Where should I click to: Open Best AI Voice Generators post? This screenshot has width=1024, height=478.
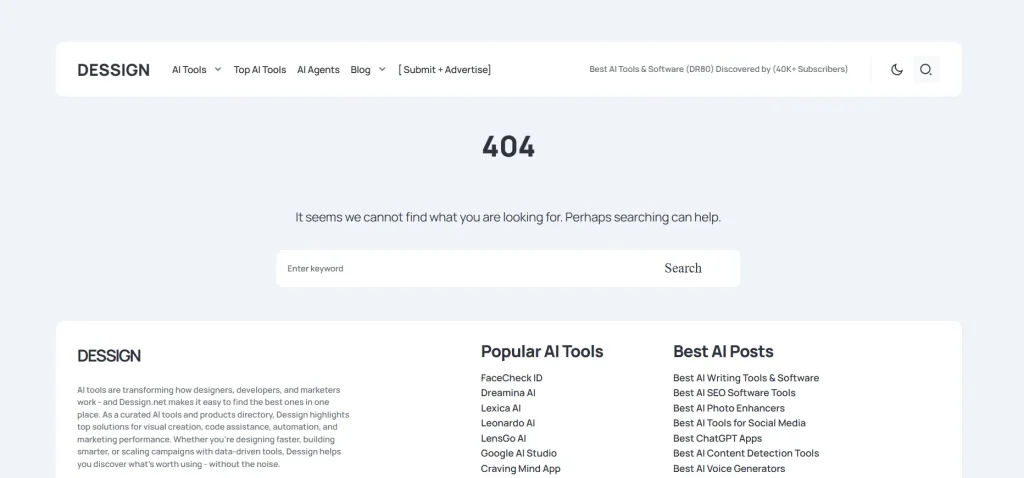[x=729, y=468]
